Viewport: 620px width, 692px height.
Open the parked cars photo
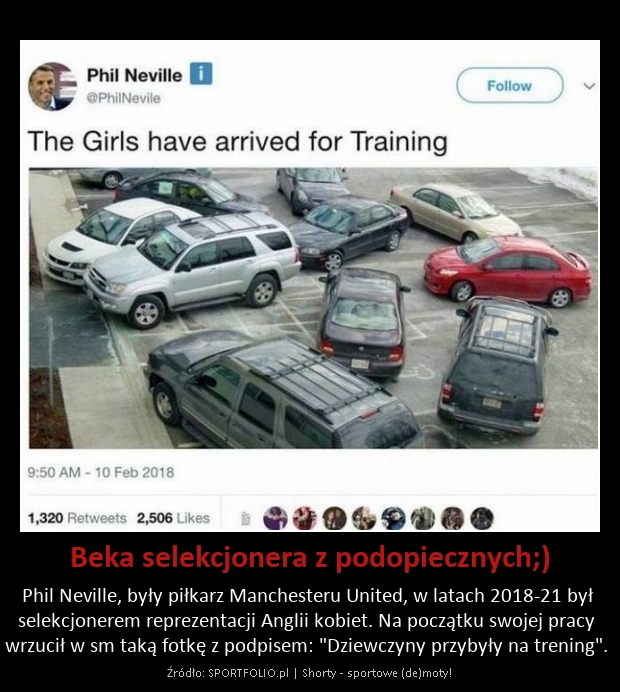point(313,308)
